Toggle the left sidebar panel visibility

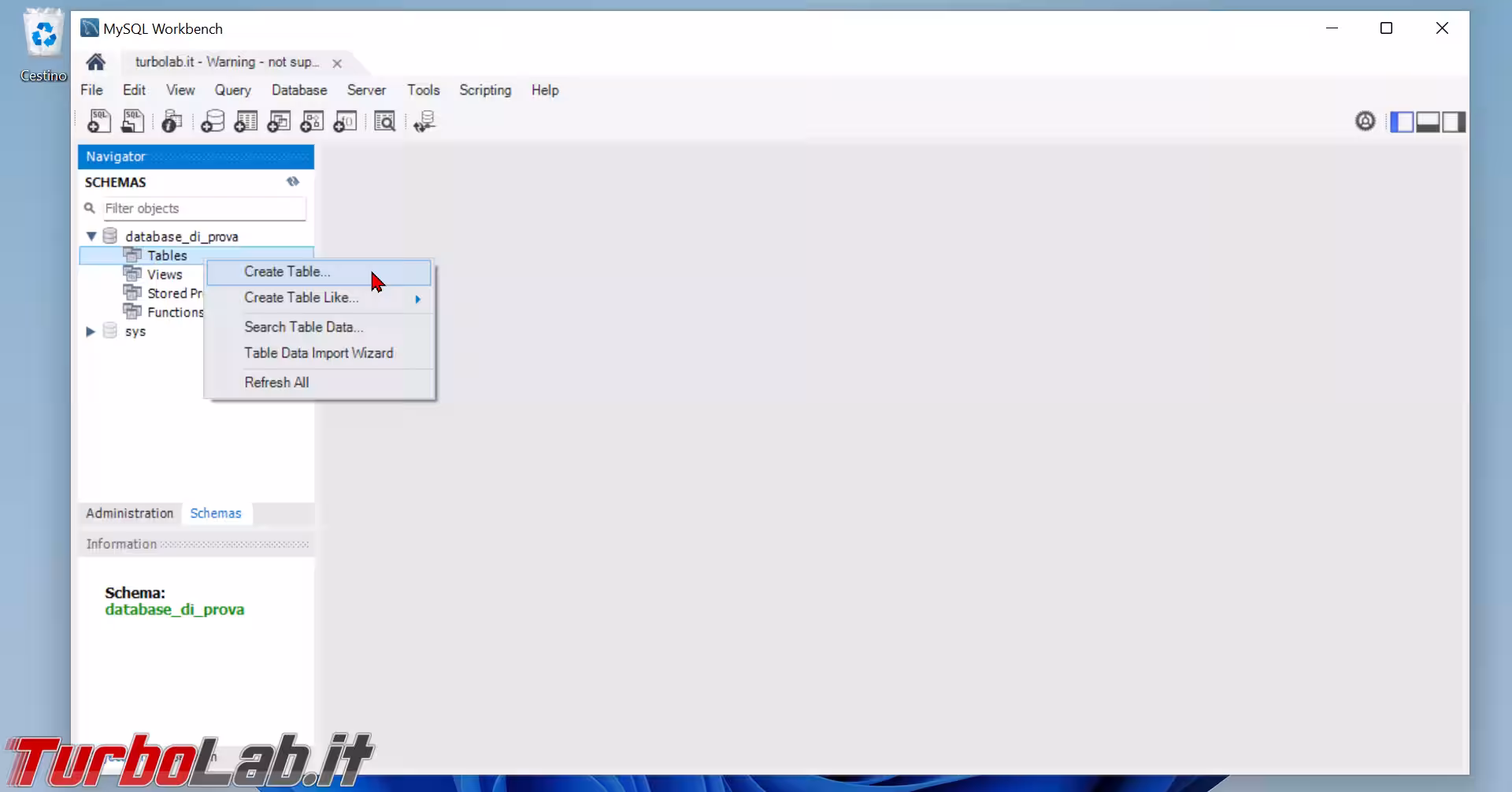click(x=1402, y=121)
